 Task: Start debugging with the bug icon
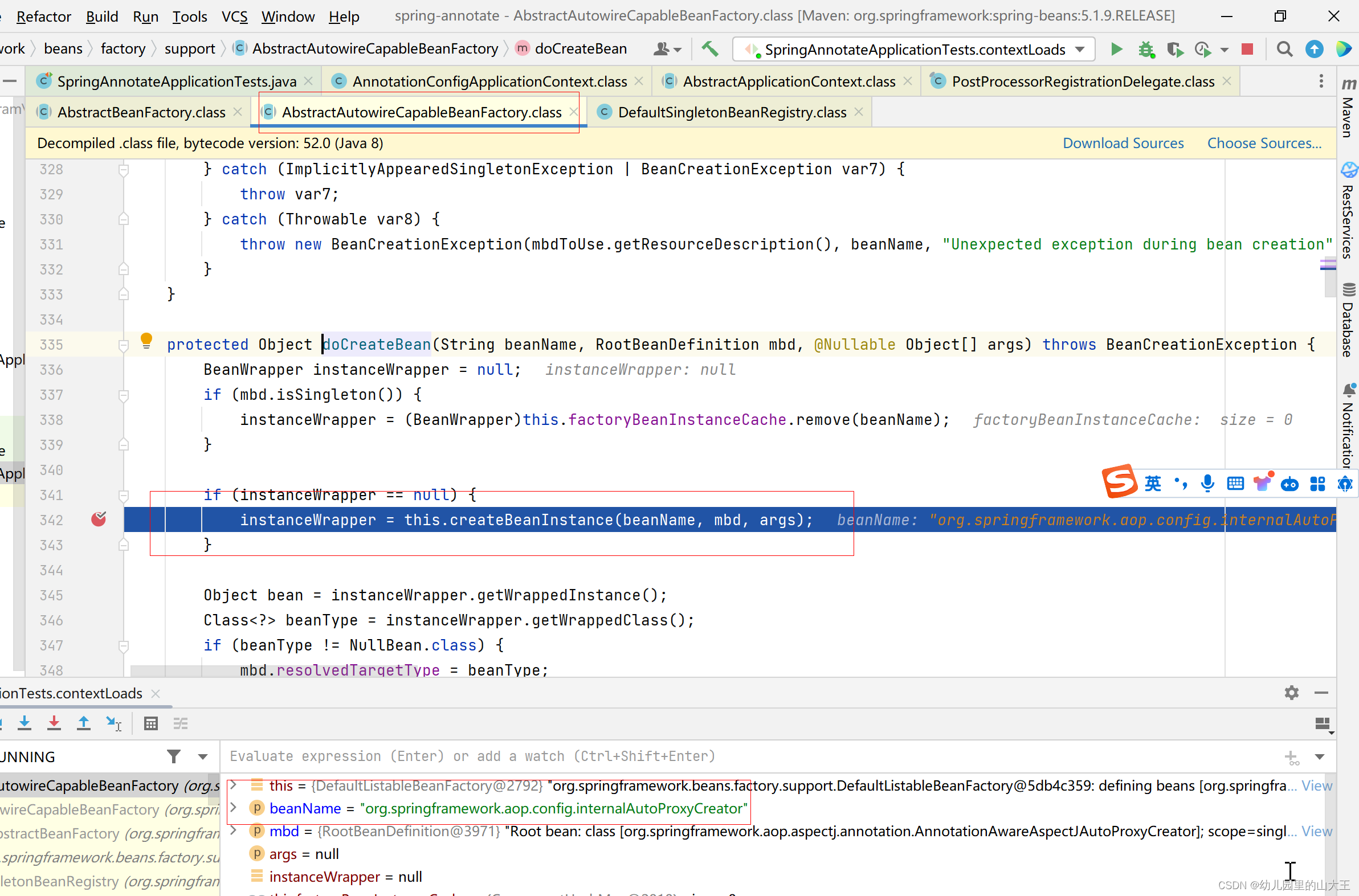pos(1146,49)
